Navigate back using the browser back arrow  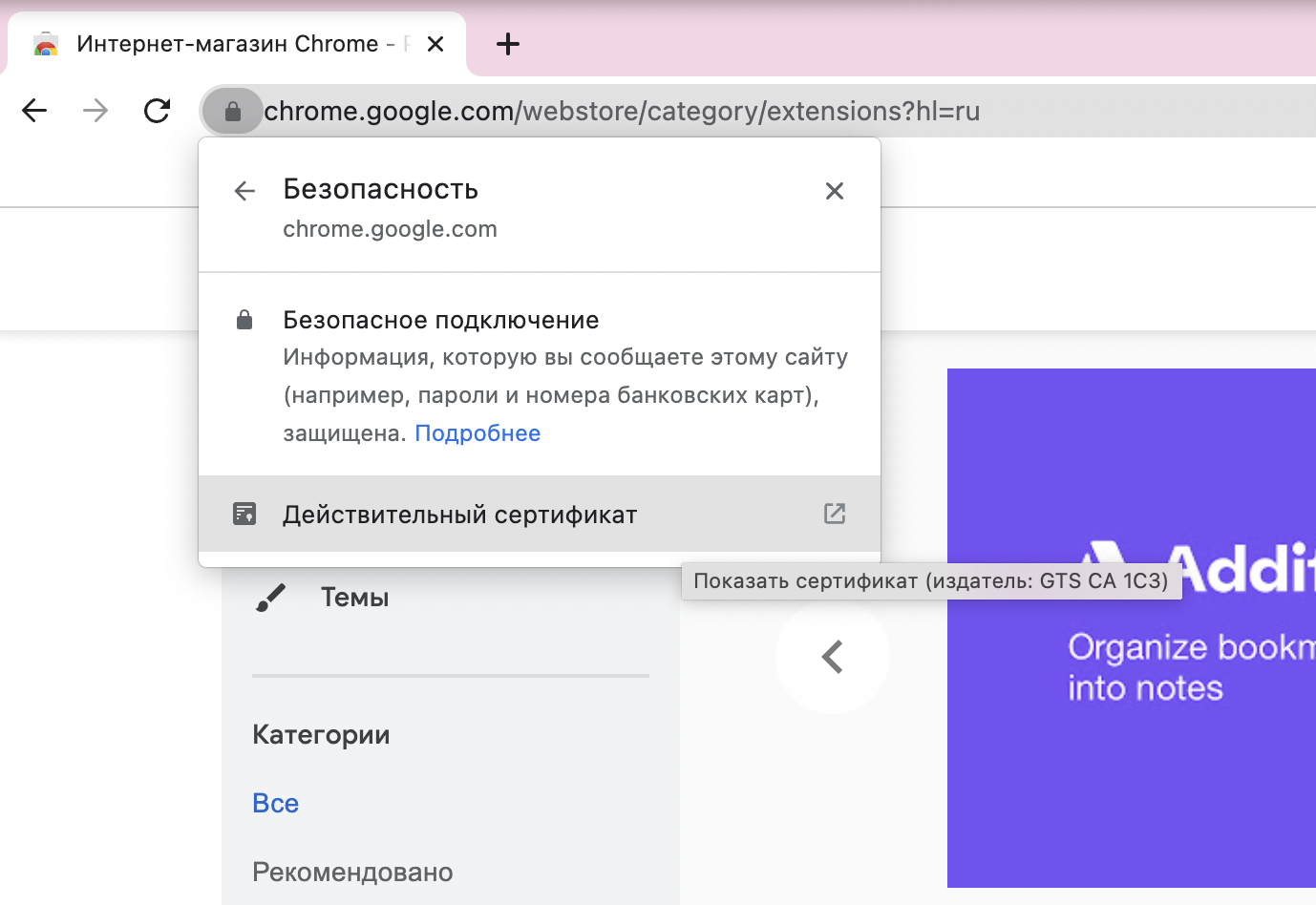tap(34, 110)
